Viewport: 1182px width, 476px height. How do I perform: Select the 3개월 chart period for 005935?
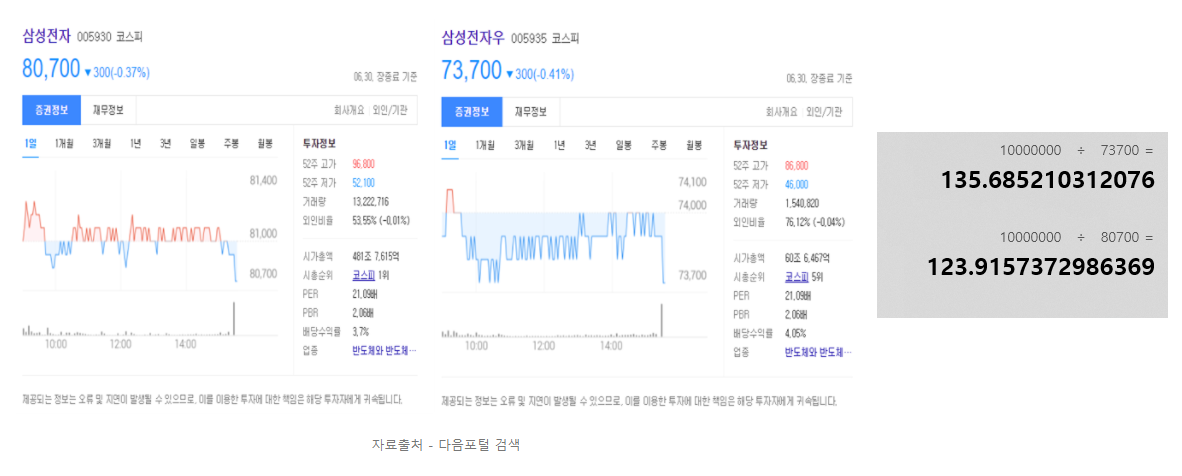click(525, 145)
